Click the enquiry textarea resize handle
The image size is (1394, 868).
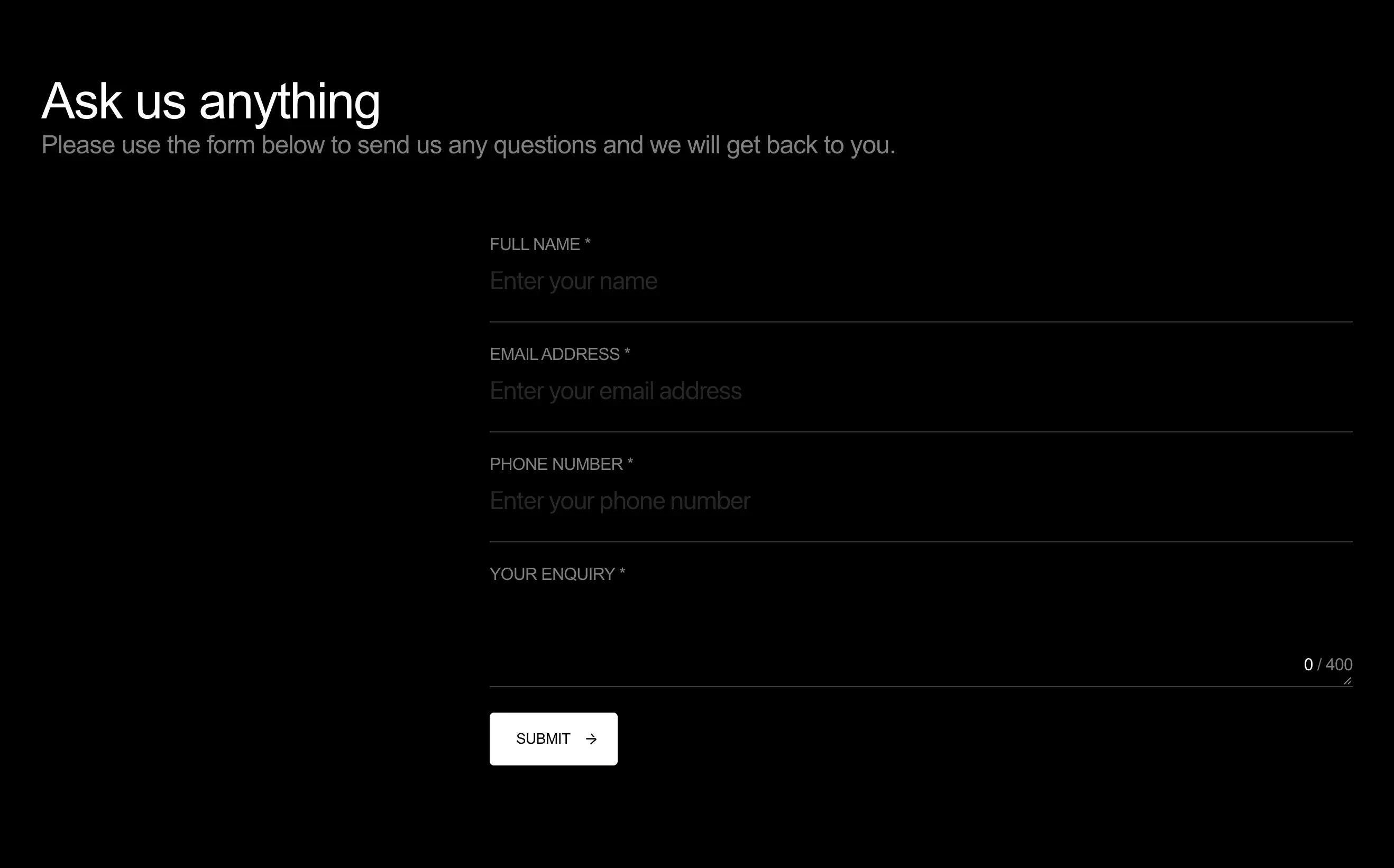pos(1347,681)
